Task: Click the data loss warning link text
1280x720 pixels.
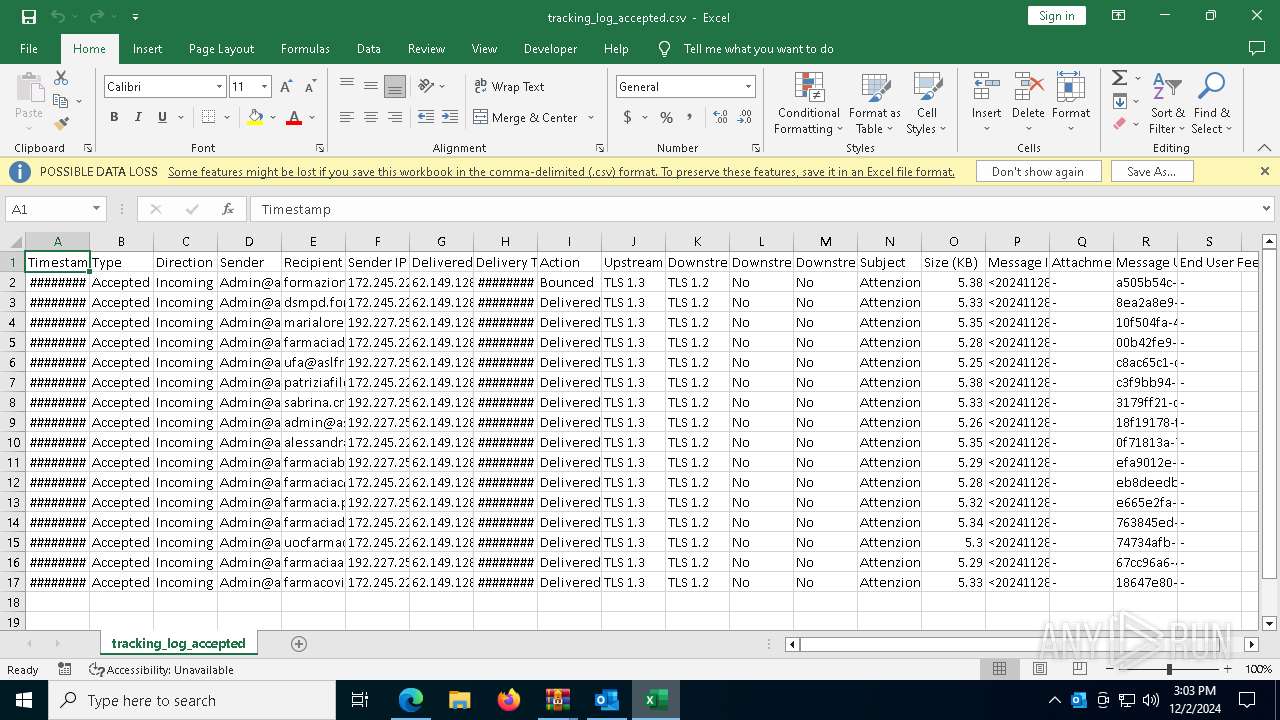Action: pos(561,172)
